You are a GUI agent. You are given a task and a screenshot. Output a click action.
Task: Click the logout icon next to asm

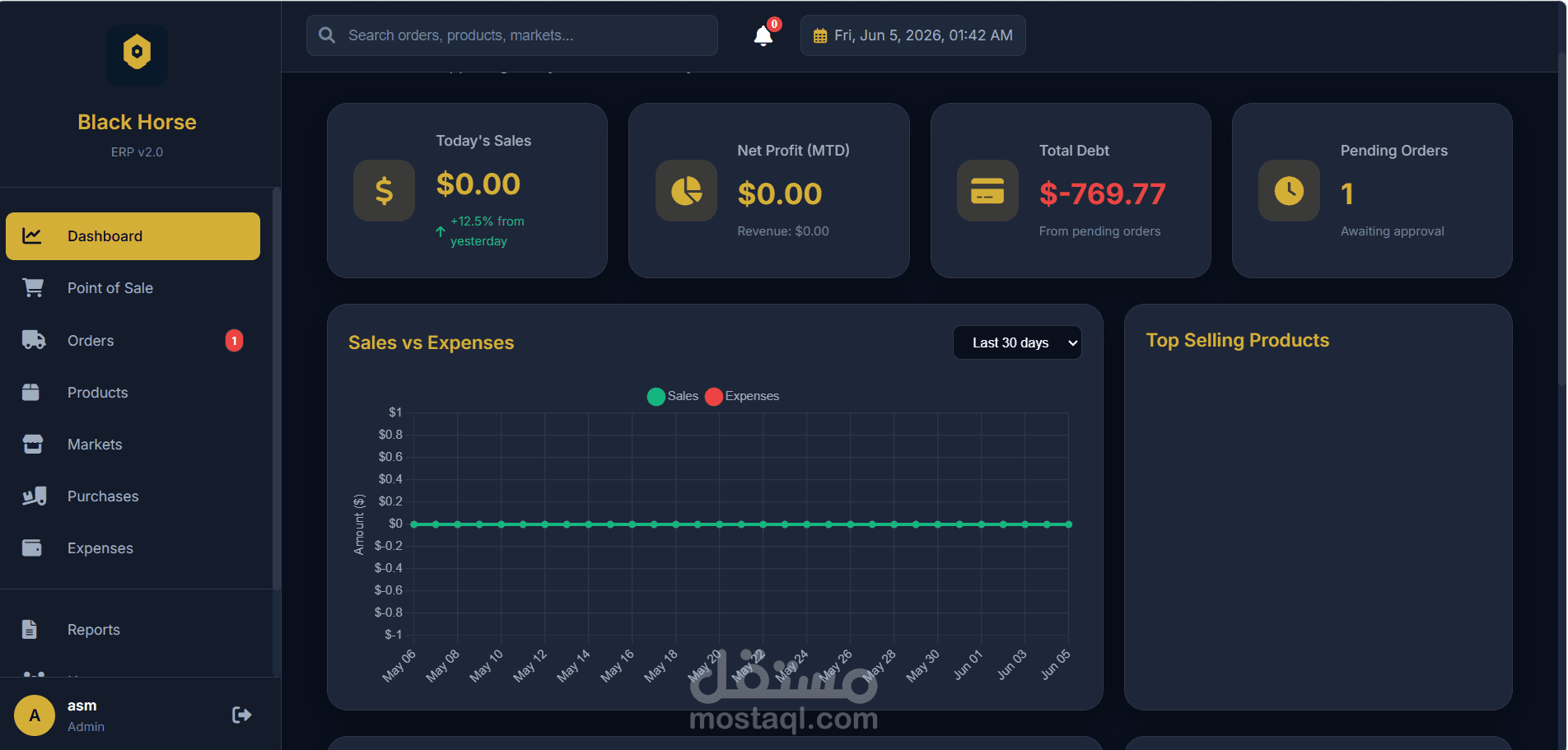(x=241, y=715)
